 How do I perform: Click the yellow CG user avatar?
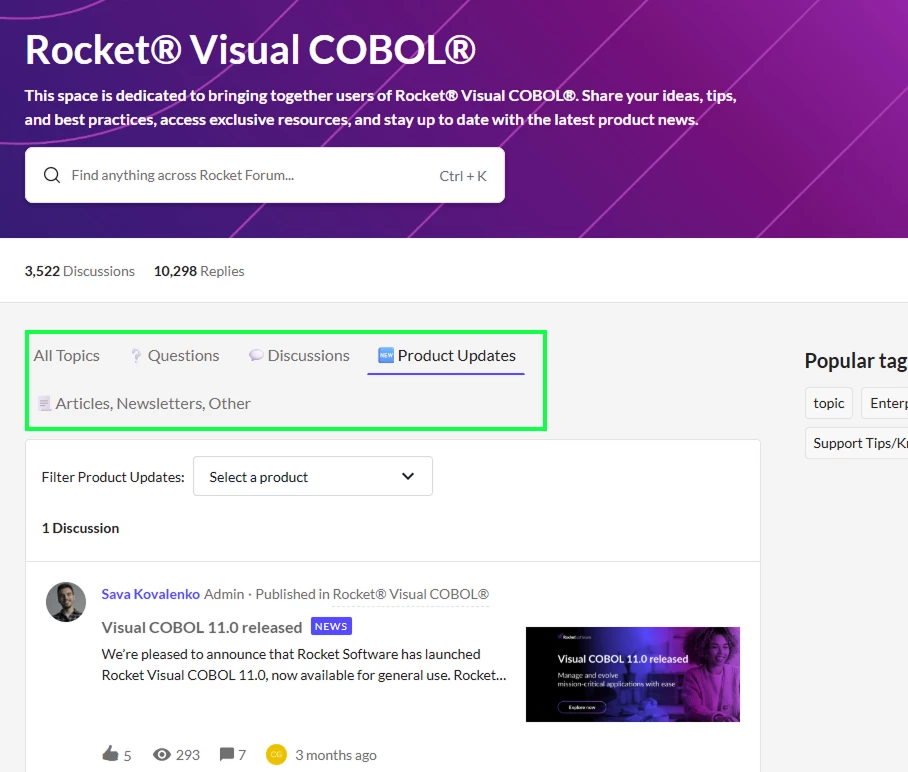click(x=276, y=755)
